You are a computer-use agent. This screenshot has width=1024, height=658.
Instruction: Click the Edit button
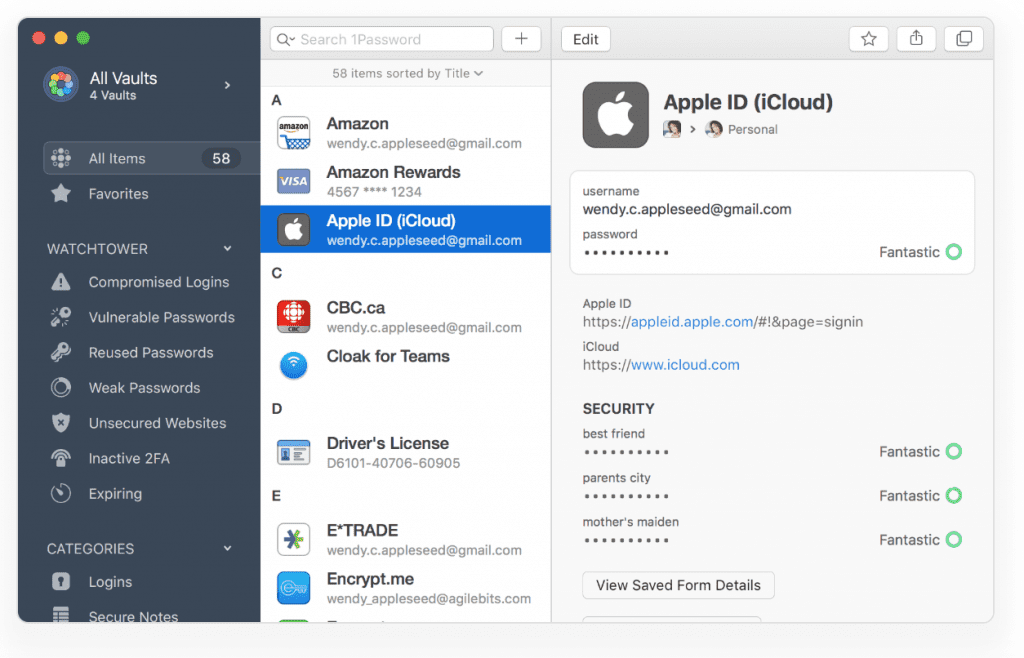point(586,39)
